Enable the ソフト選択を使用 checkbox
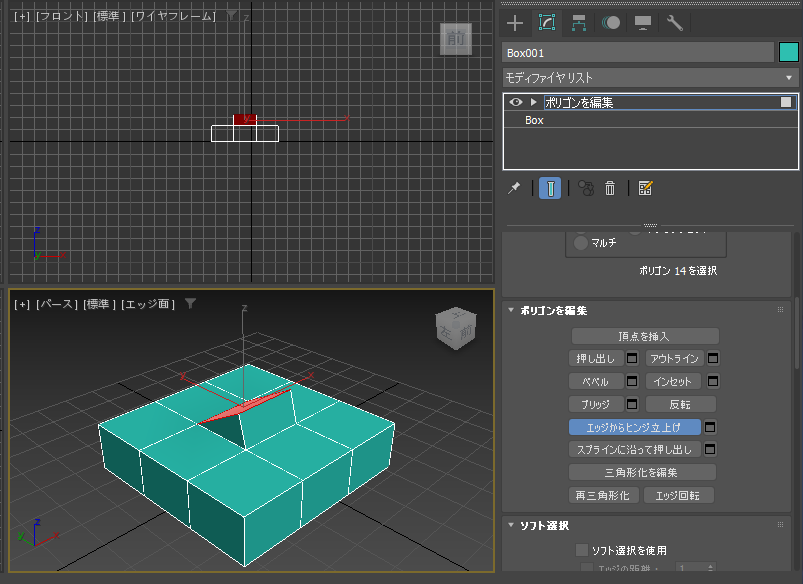This screenshot has width=803, height=584. click(x=582, y=550)
